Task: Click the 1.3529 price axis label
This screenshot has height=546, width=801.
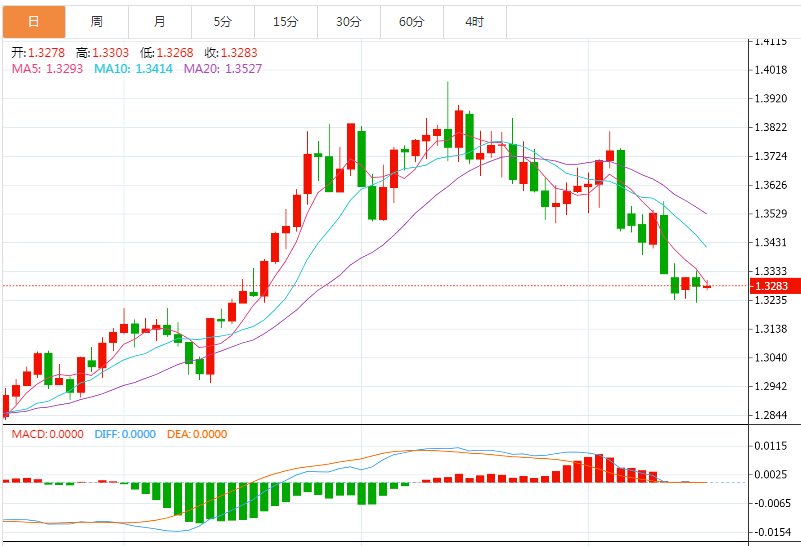Action: [x=771, y=213]
